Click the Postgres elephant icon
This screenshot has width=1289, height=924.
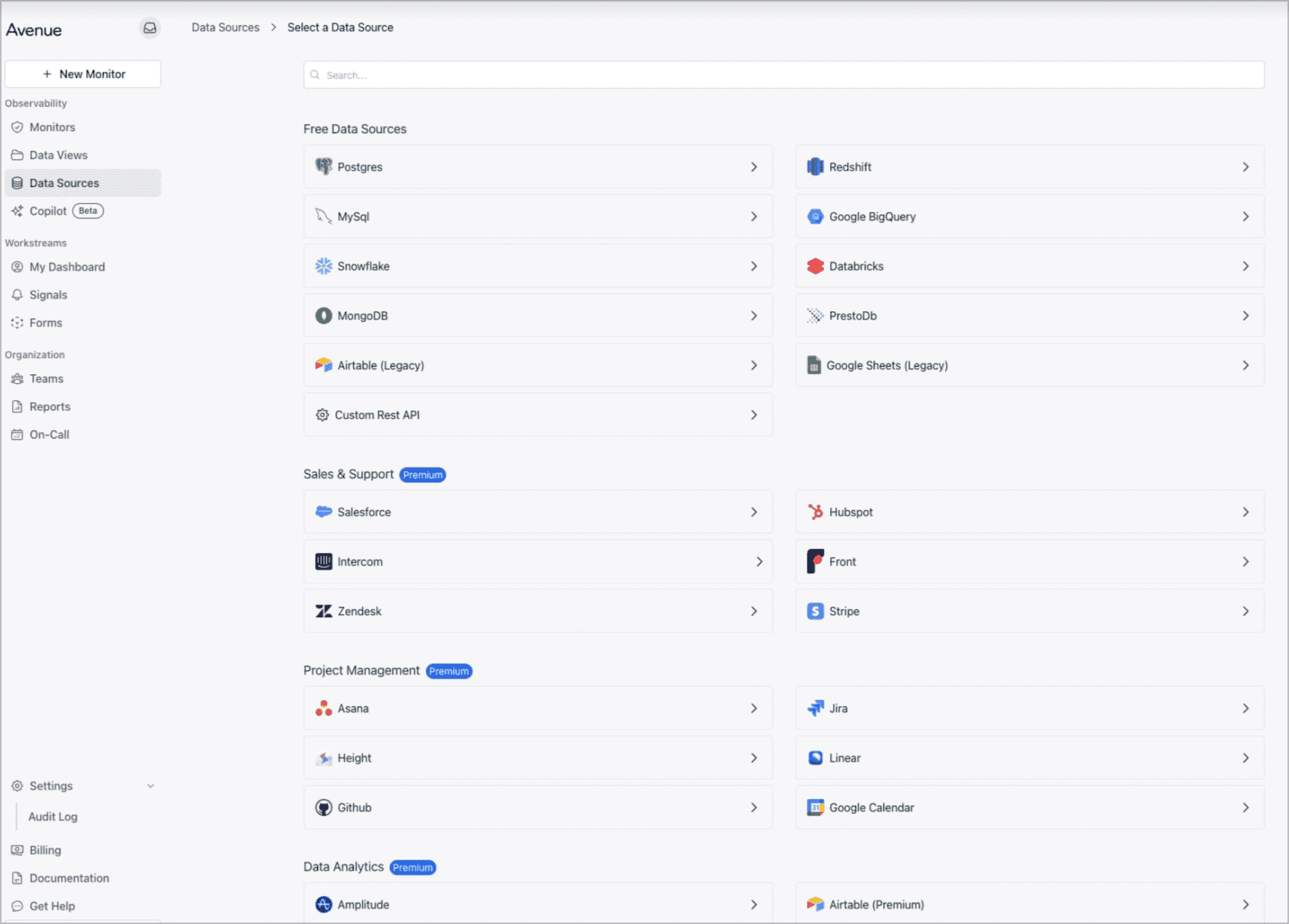pos(323,167)
